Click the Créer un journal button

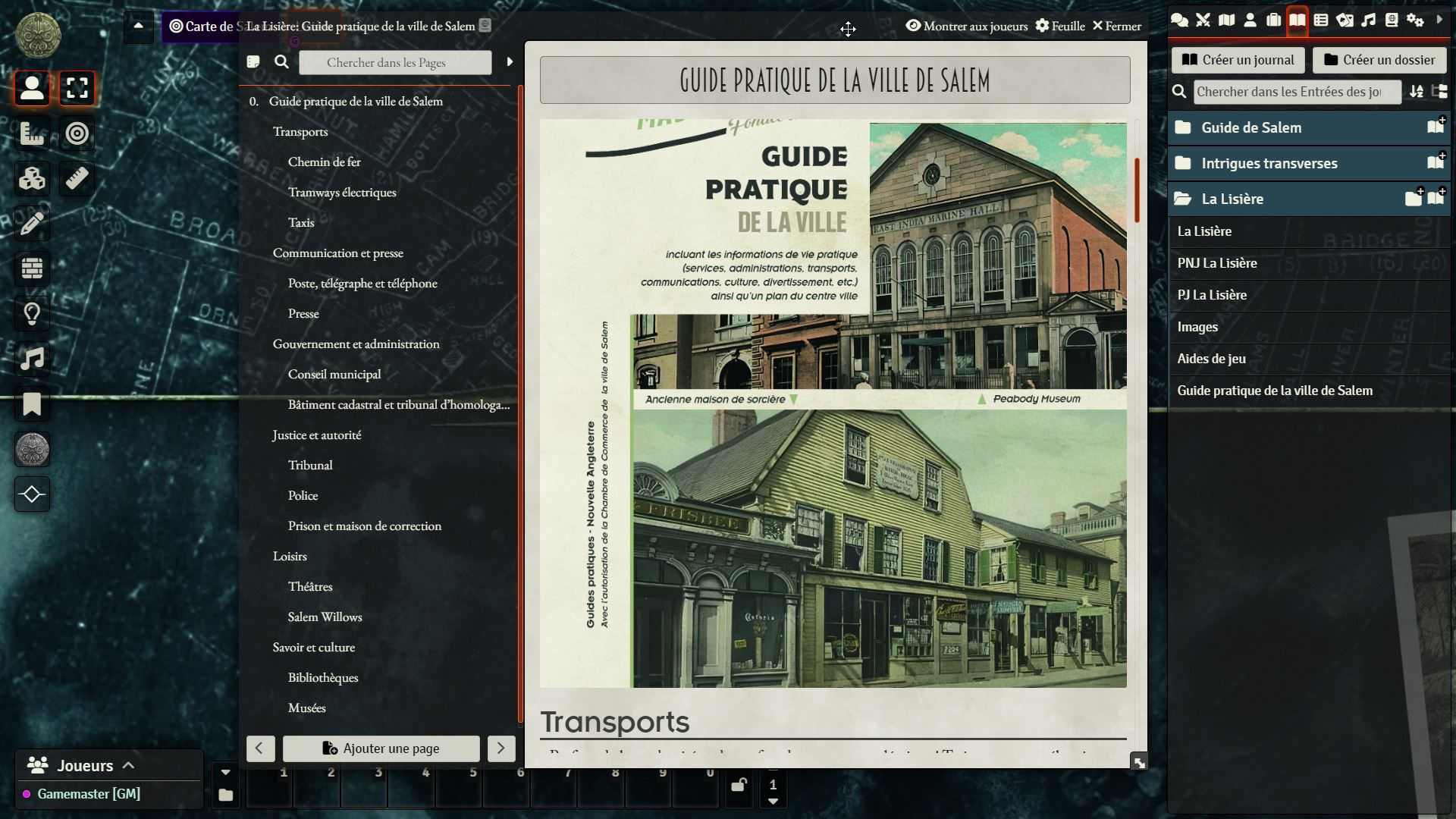[1238, 60]
